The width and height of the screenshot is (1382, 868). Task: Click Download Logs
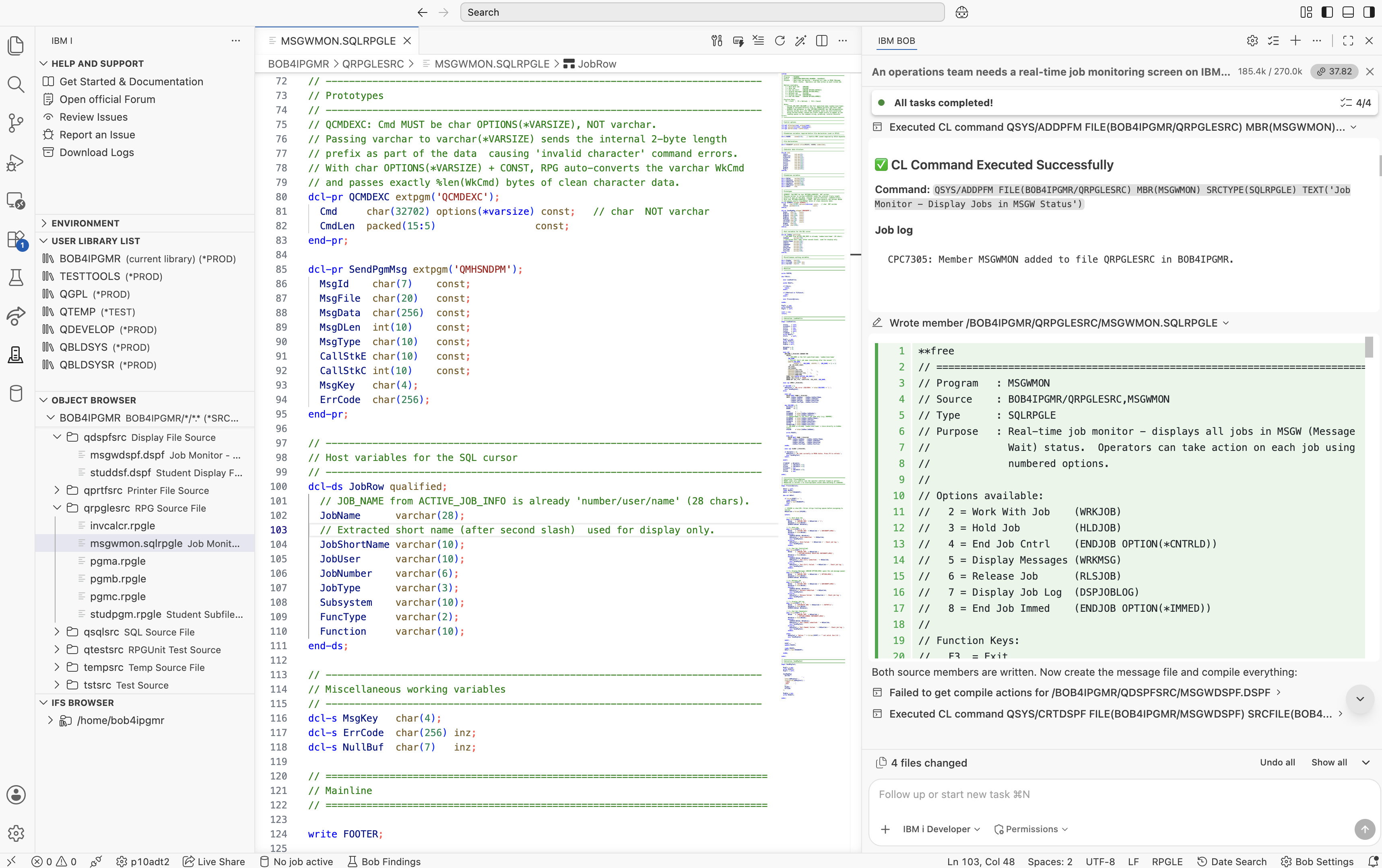pyautogui.click(x=97, y=152)
